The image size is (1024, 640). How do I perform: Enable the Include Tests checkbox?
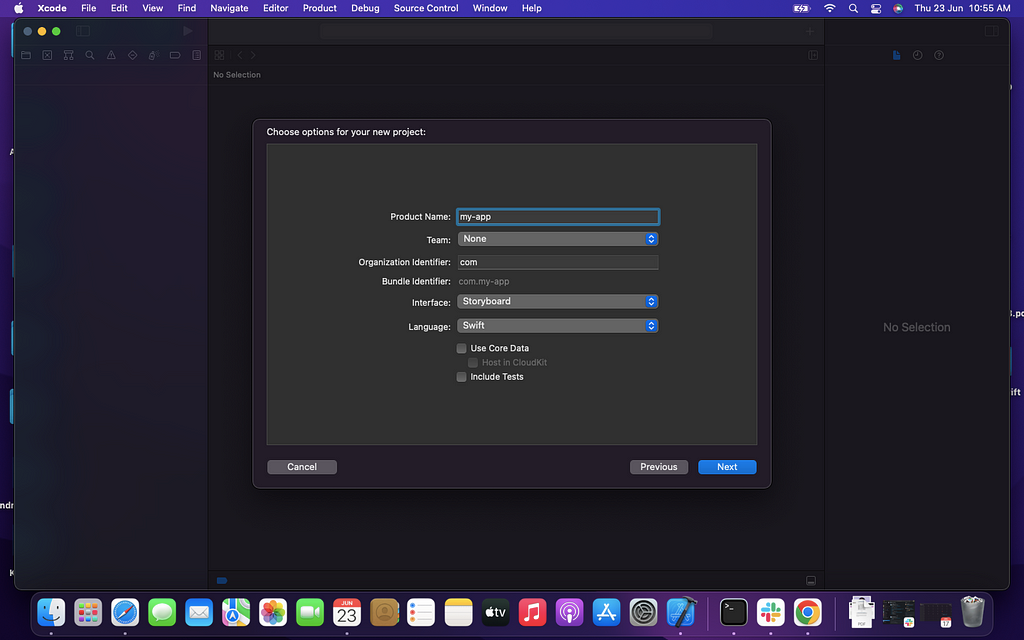pos(462,377)
